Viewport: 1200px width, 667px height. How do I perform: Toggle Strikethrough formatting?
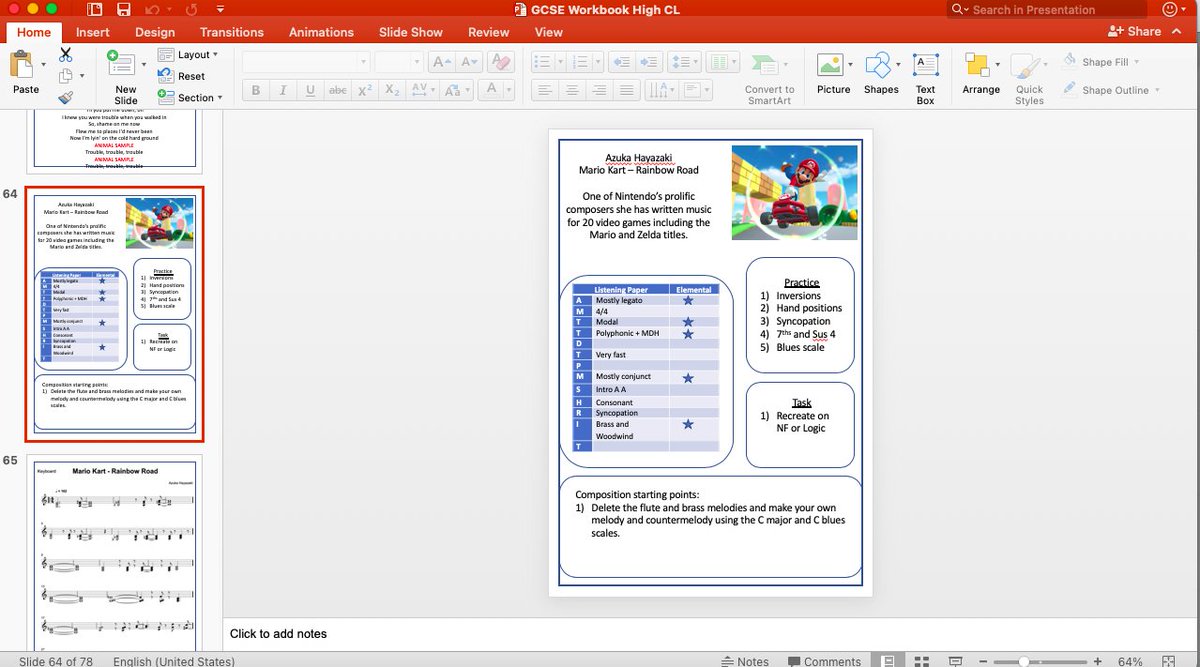[338, 90]
